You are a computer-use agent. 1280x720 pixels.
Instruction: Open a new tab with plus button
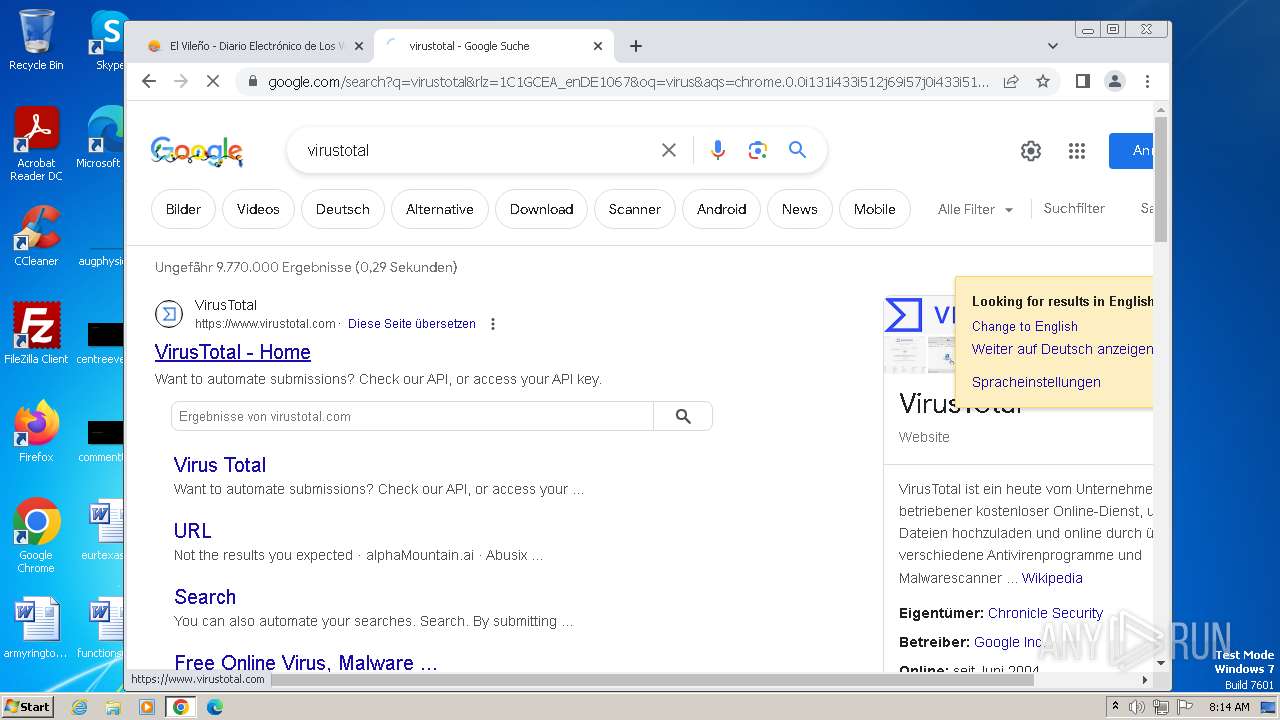tap(636, 46)
